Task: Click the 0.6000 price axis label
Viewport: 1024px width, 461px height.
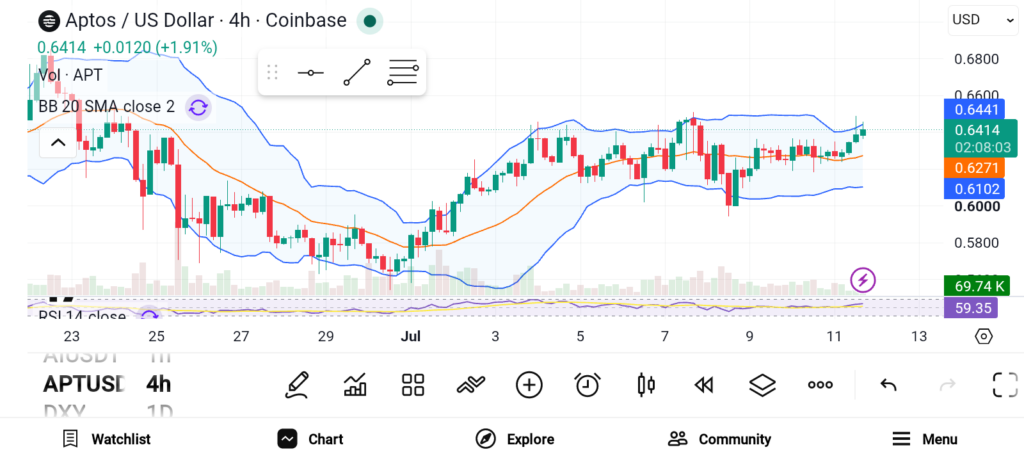Action: tap(976, 206)
